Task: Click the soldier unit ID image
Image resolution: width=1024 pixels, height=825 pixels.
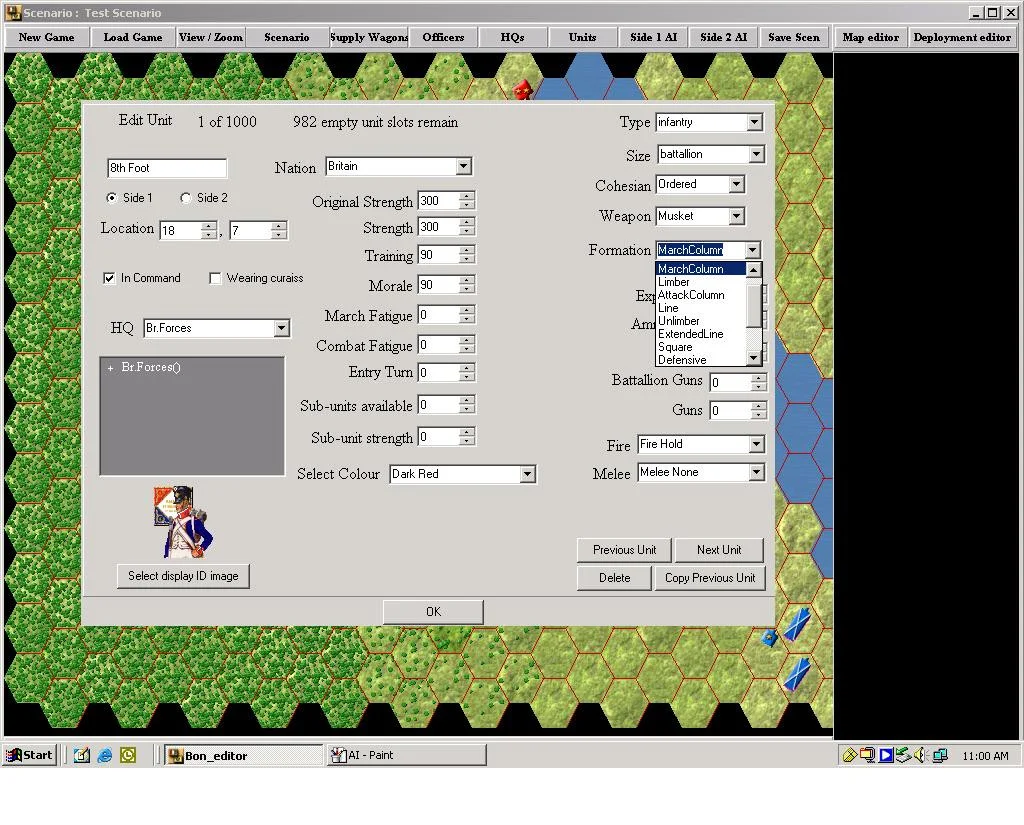Action: point(184,522)
